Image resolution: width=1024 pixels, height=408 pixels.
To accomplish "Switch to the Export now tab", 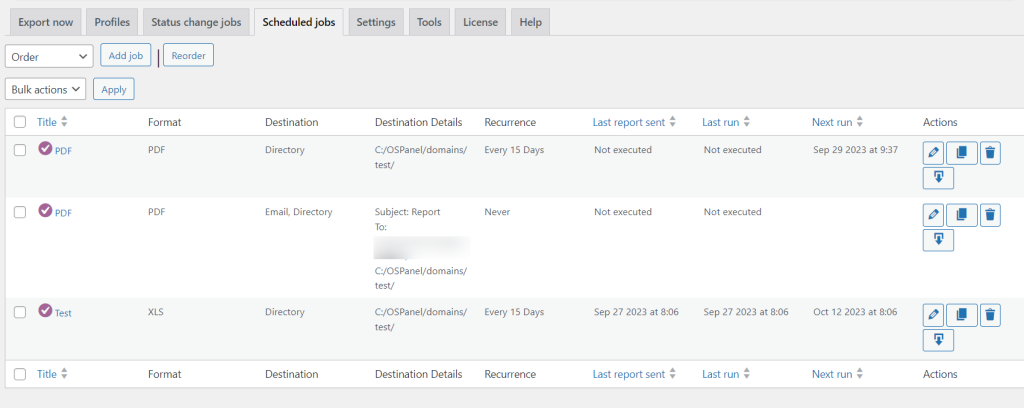I will tap(46, 22).
